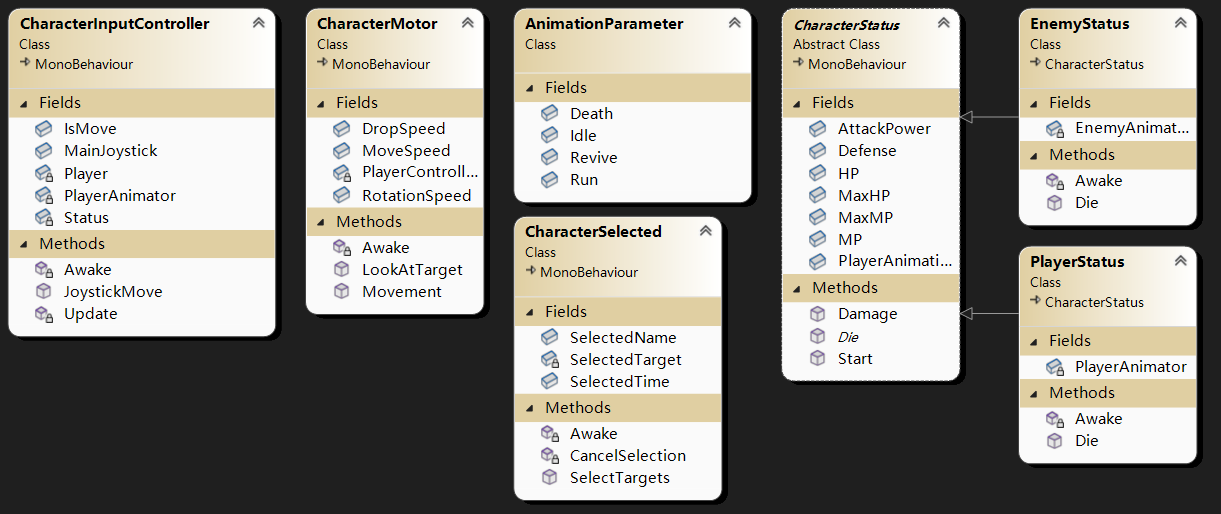Click the field icon beside IsMove
The width and height of the screenshot is (1221, 514).
coord(44,129)
